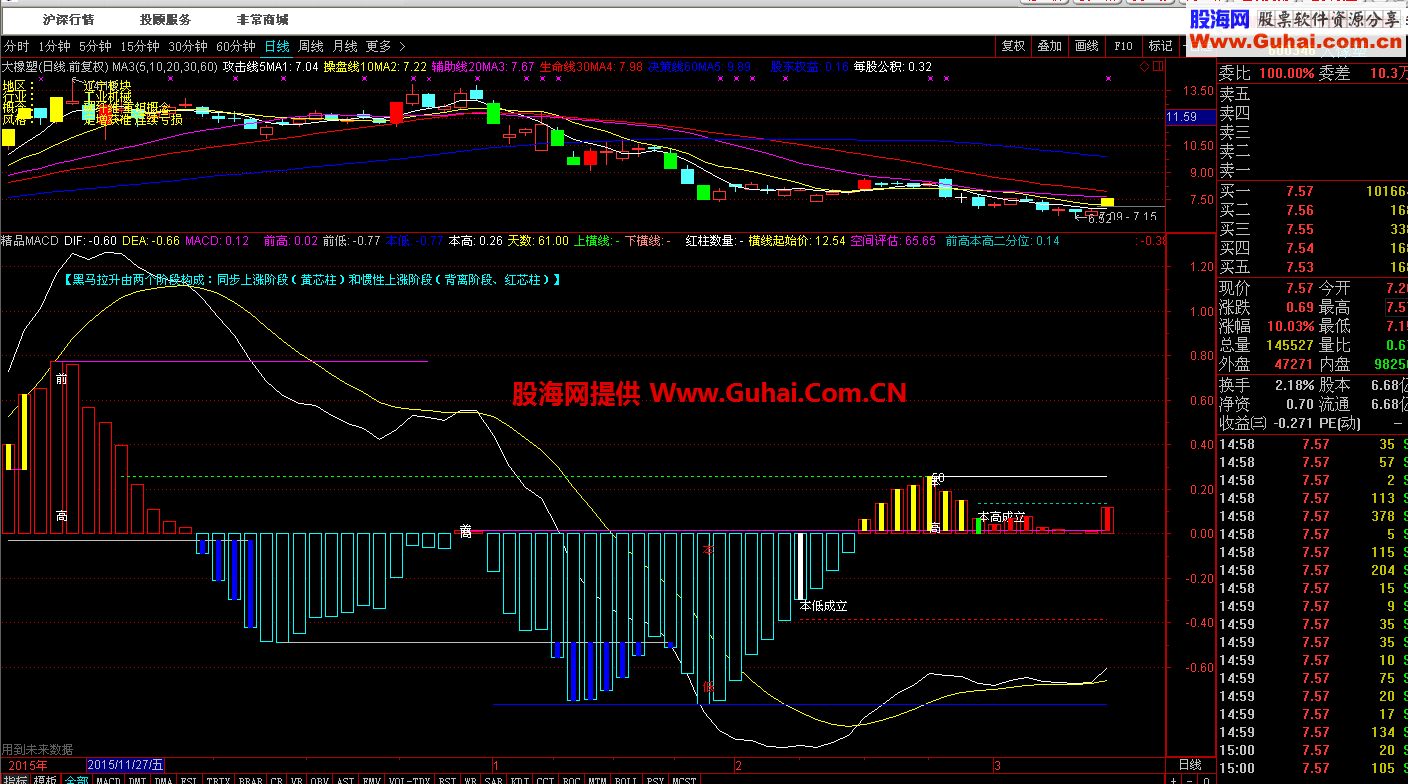
Task: Switch indicator to OBV tab
Action: (x=319, y=778)
